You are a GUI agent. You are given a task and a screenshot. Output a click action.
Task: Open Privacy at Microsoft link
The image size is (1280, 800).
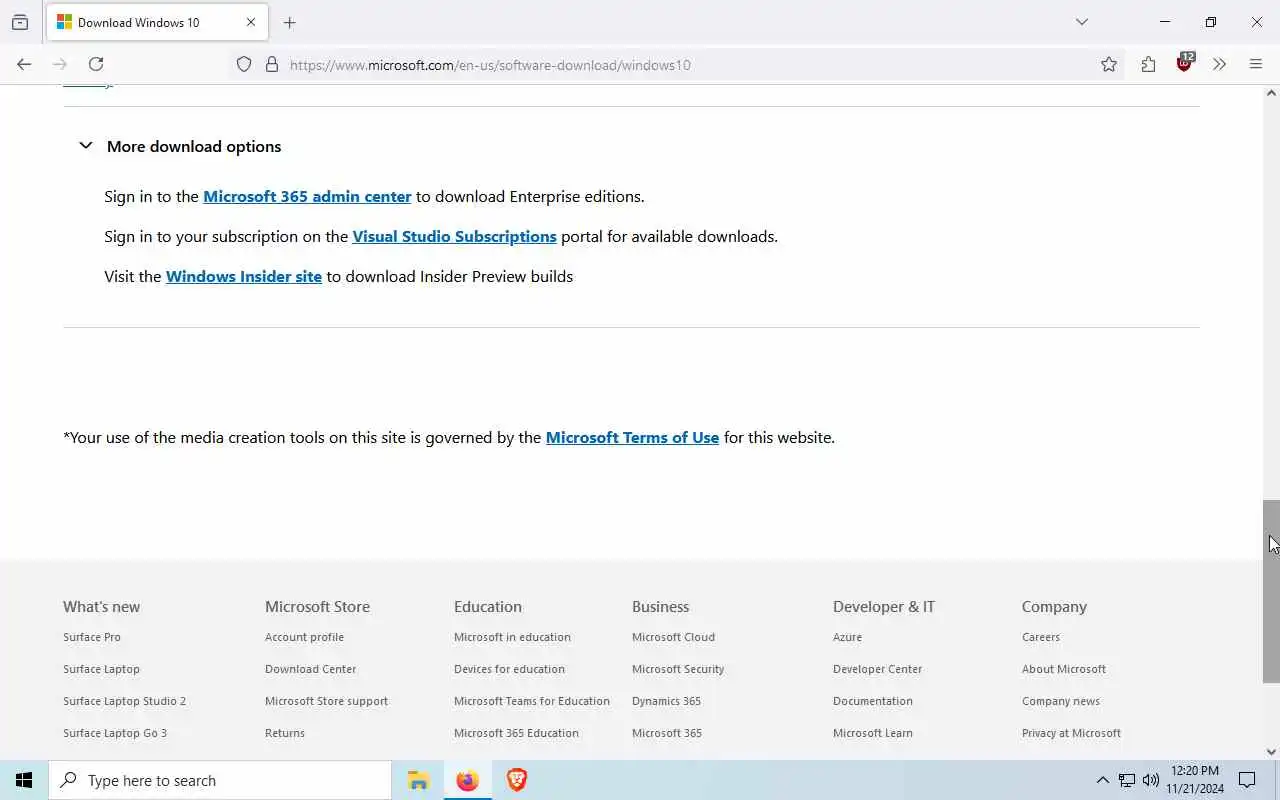coord(1071,733)
